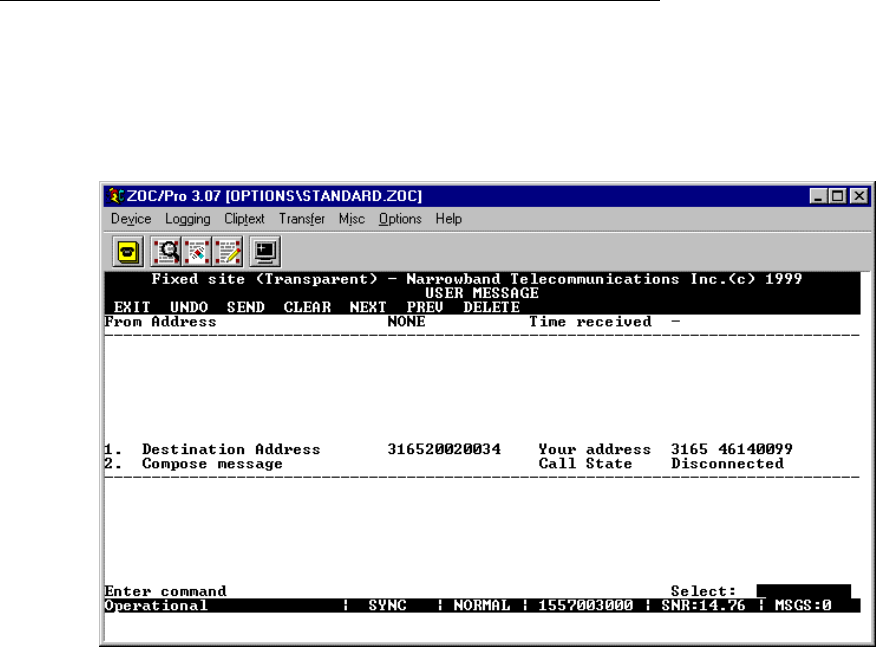Click the Enter command prompt text
Image resolution: width=876 pixels, height=647 pixels.
tap(165, 591)
